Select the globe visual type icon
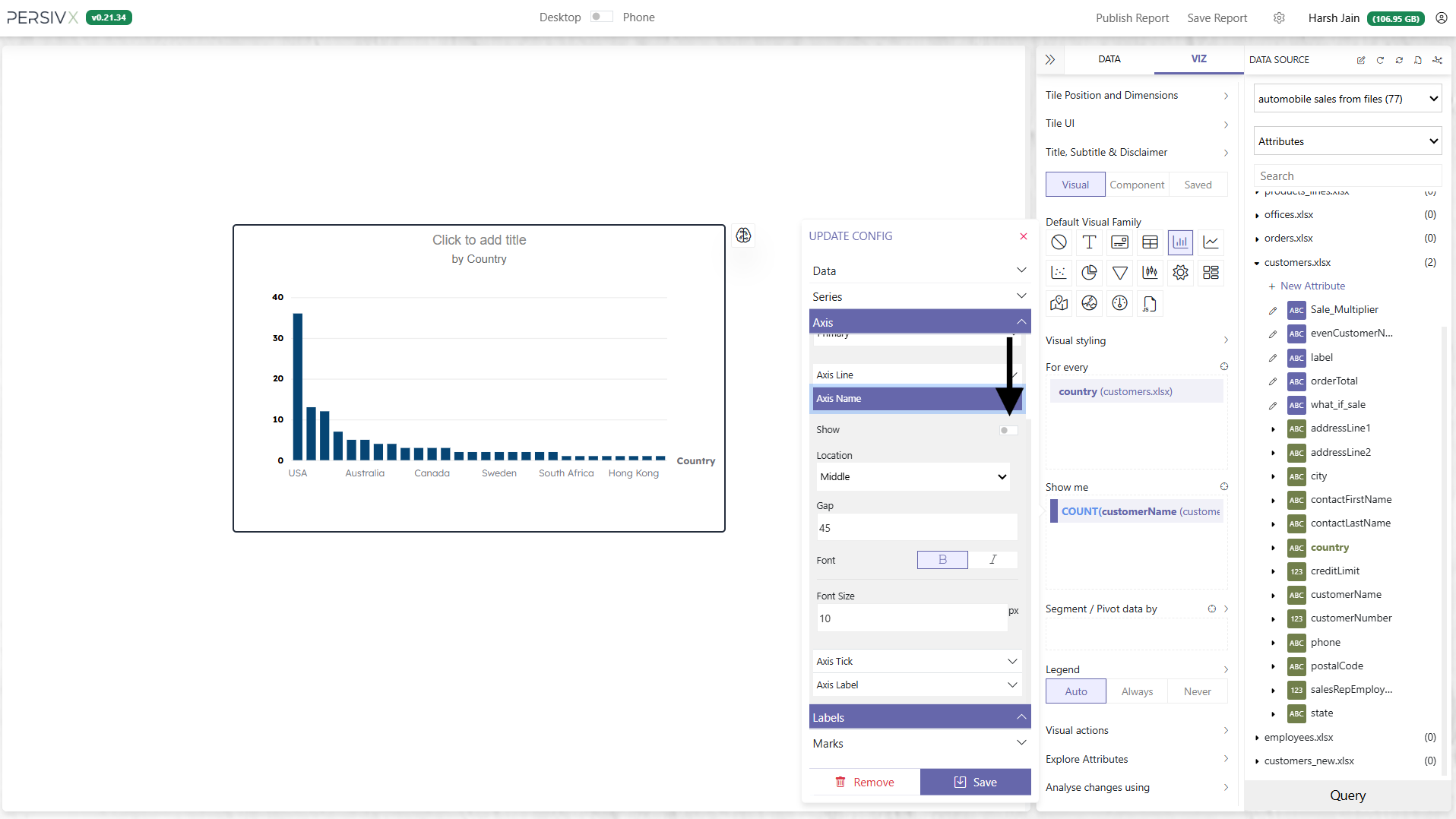This screenshot has width=1456, height=819. tap(1089, 304)
